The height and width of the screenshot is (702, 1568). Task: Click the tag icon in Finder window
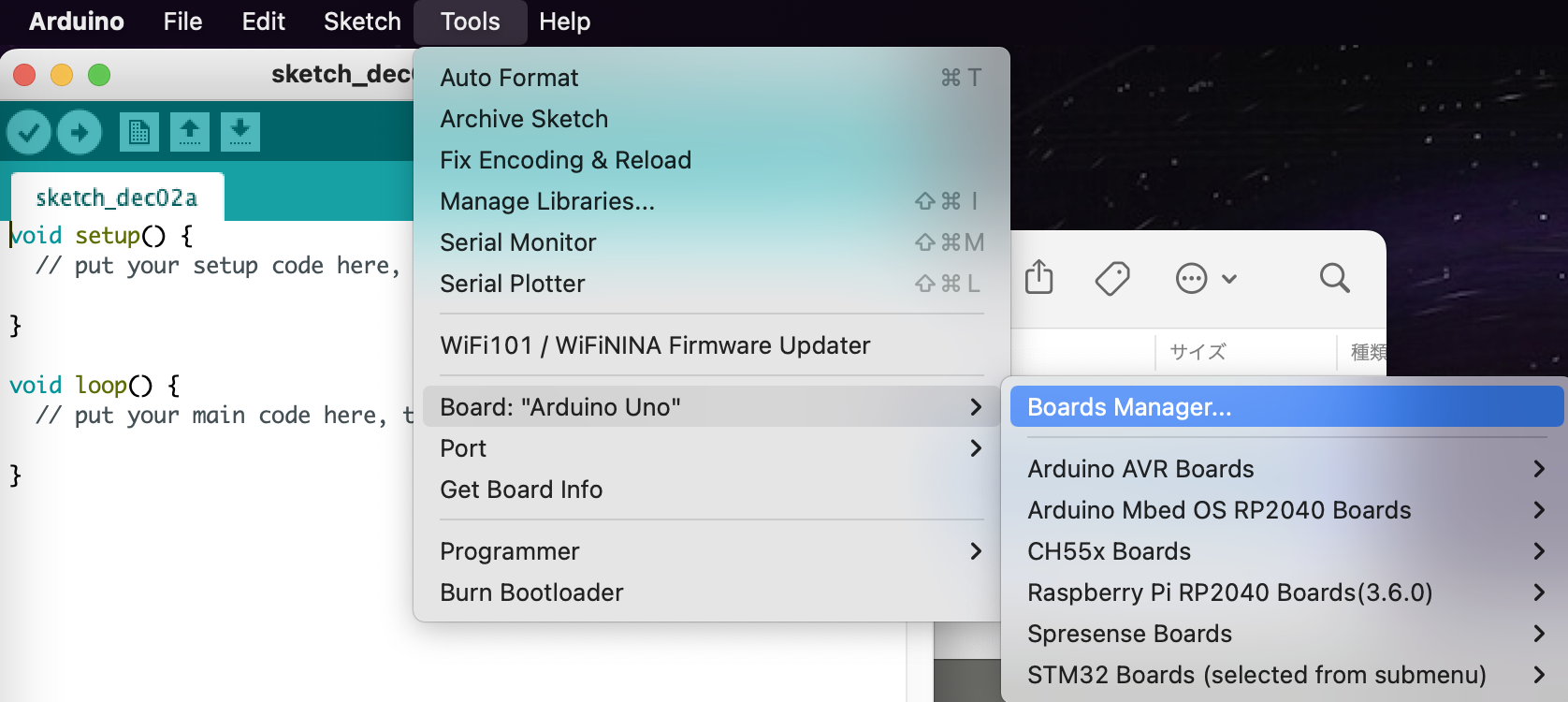coord(1112,278)
